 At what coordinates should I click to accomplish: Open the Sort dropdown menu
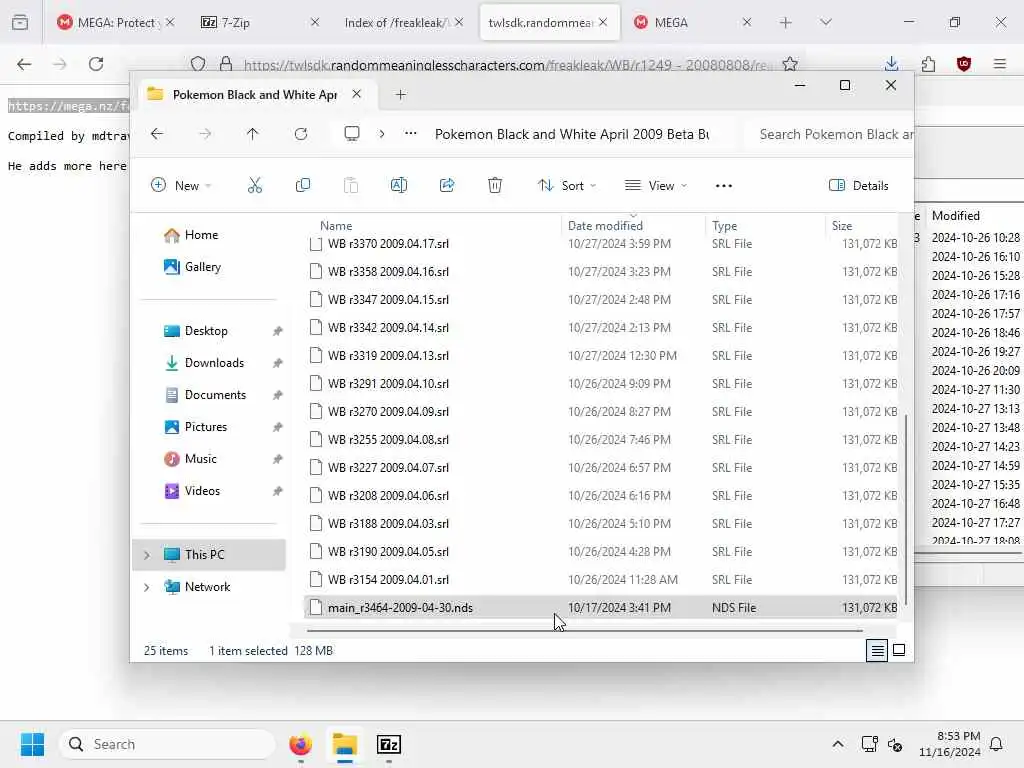(567, 185)
